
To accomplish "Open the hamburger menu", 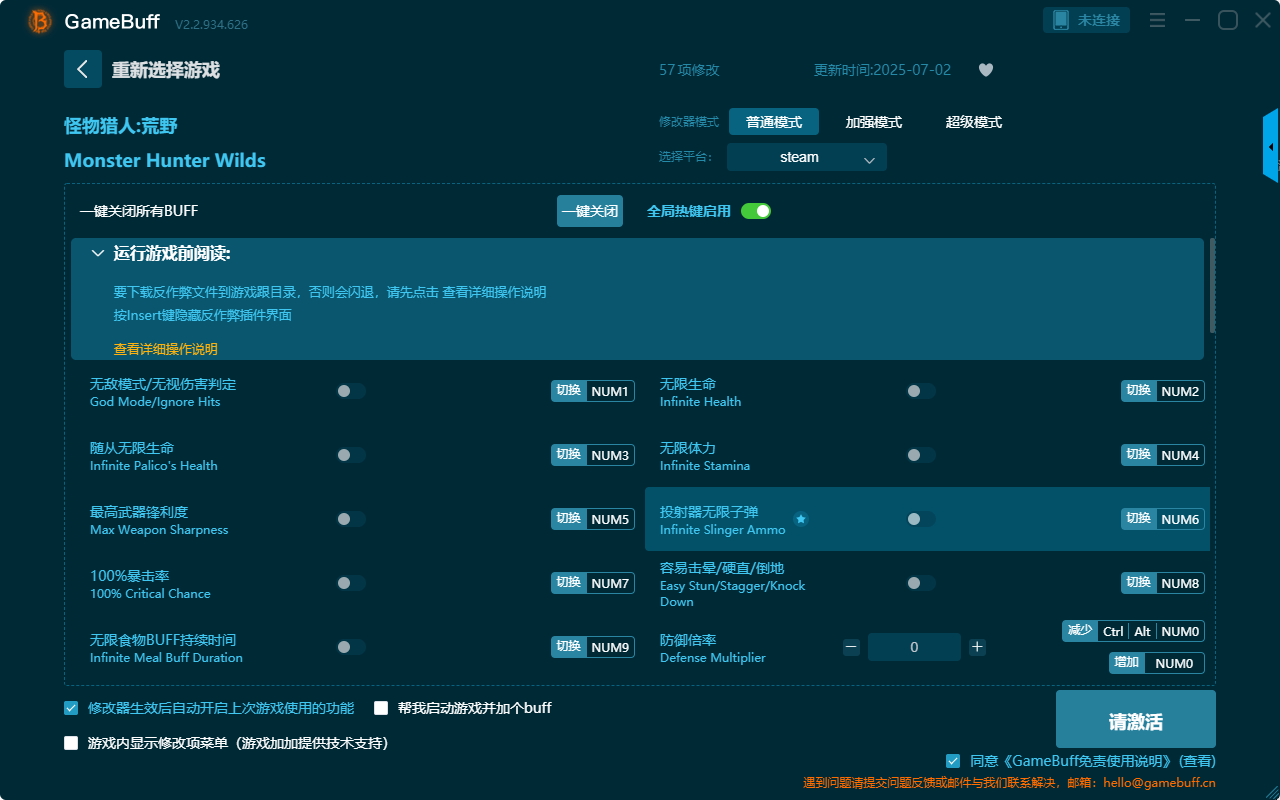I will point(1157,20).
